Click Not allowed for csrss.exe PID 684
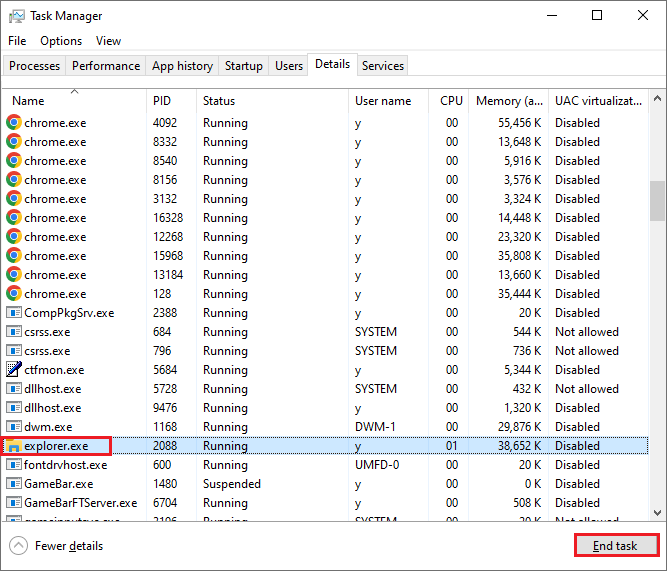 (587, 331)
